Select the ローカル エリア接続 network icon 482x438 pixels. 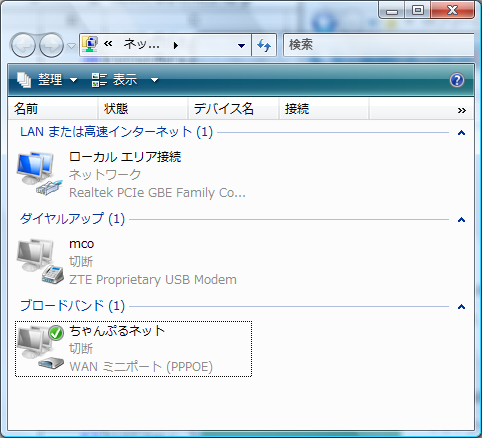click(x=40, y=173)
